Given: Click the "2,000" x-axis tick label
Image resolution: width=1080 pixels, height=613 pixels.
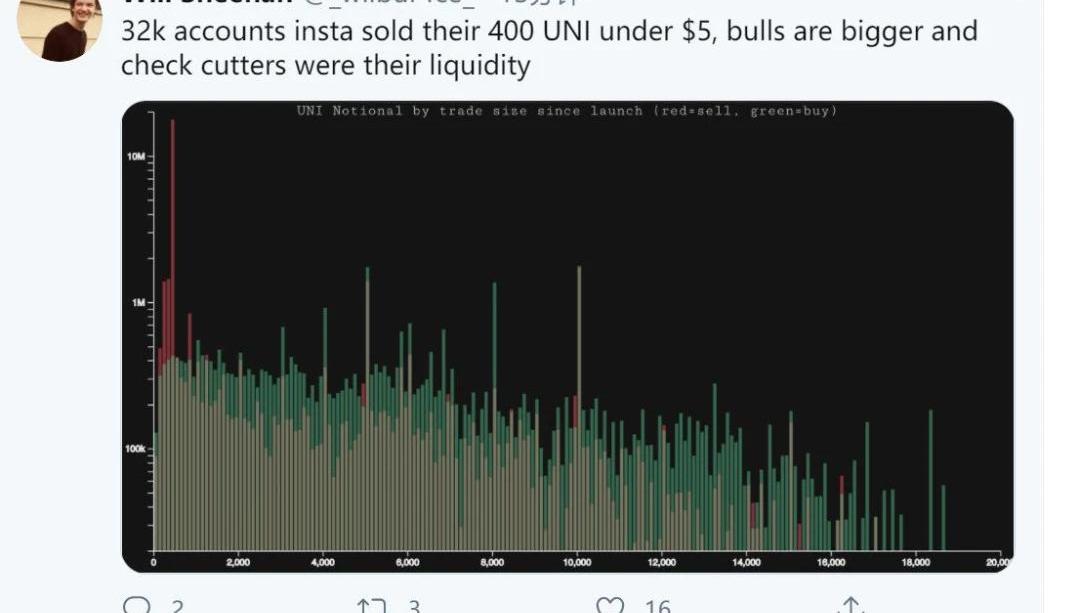Looking at the screenshot, I should coord(238,563).
